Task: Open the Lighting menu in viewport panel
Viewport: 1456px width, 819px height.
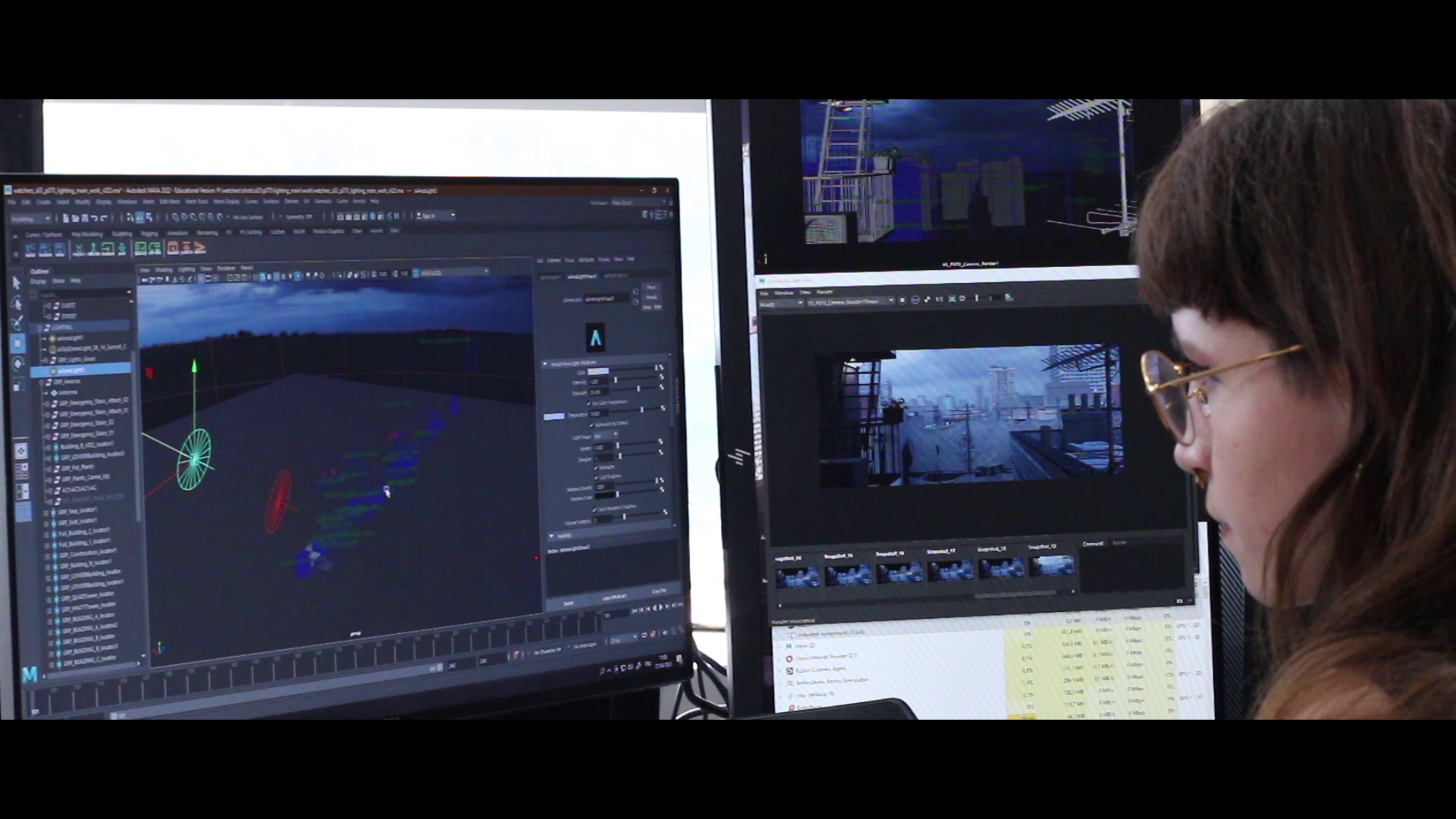Action: 186,268
